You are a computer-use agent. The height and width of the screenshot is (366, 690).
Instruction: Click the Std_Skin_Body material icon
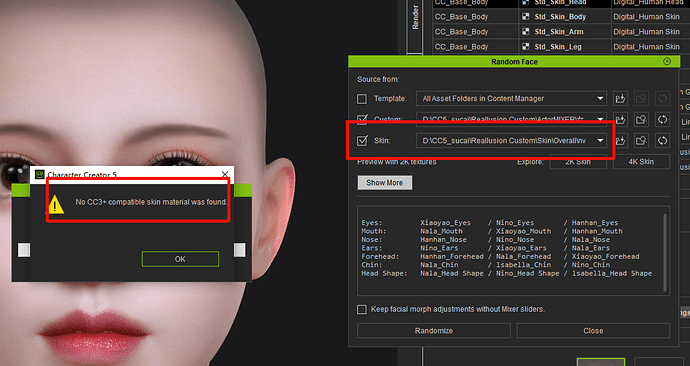525,17
